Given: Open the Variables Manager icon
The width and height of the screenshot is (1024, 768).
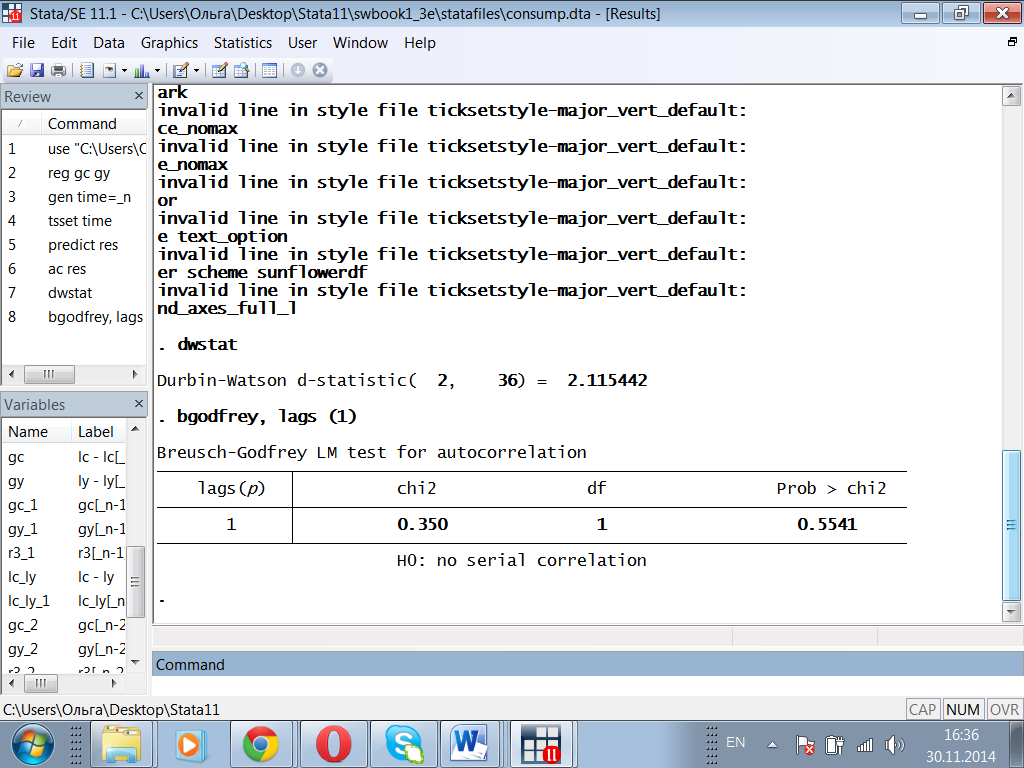Looking at the screenshot, I should (268, 70).
